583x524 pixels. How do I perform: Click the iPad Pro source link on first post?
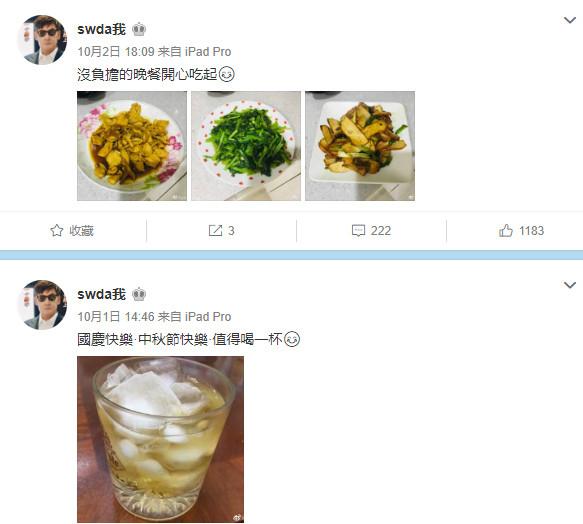click(208, 52)
